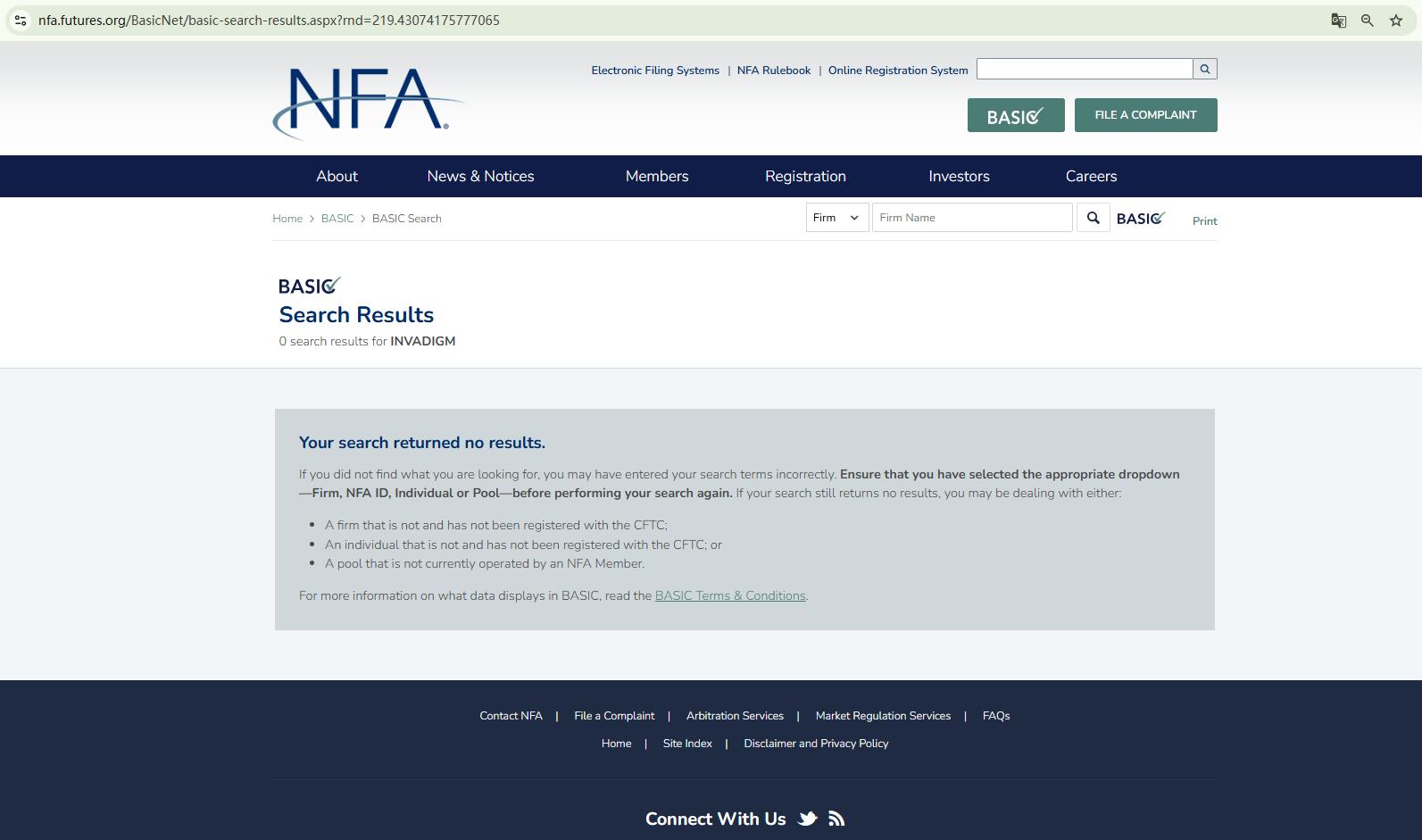Click the Firm Name search magnifier button
This screenshot has width=1422, height=840.
click(x=1093, y=218)
